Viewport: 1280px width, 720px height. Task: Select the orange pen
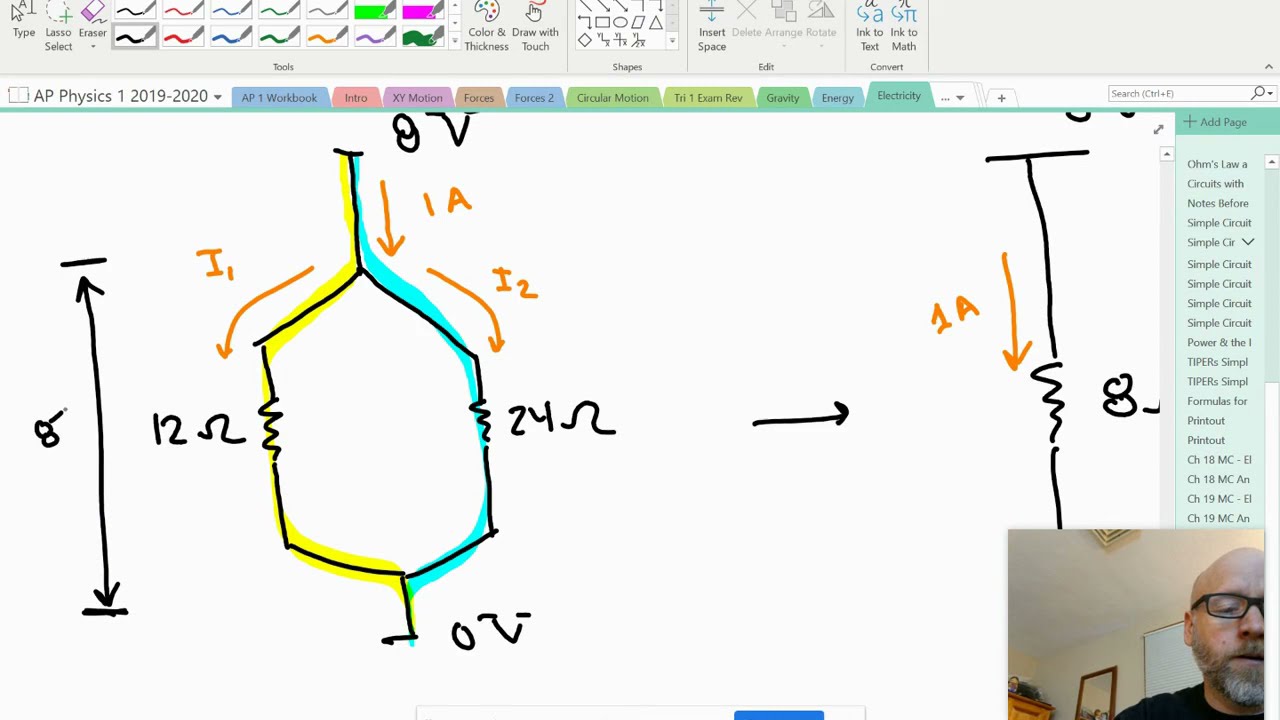326,38
